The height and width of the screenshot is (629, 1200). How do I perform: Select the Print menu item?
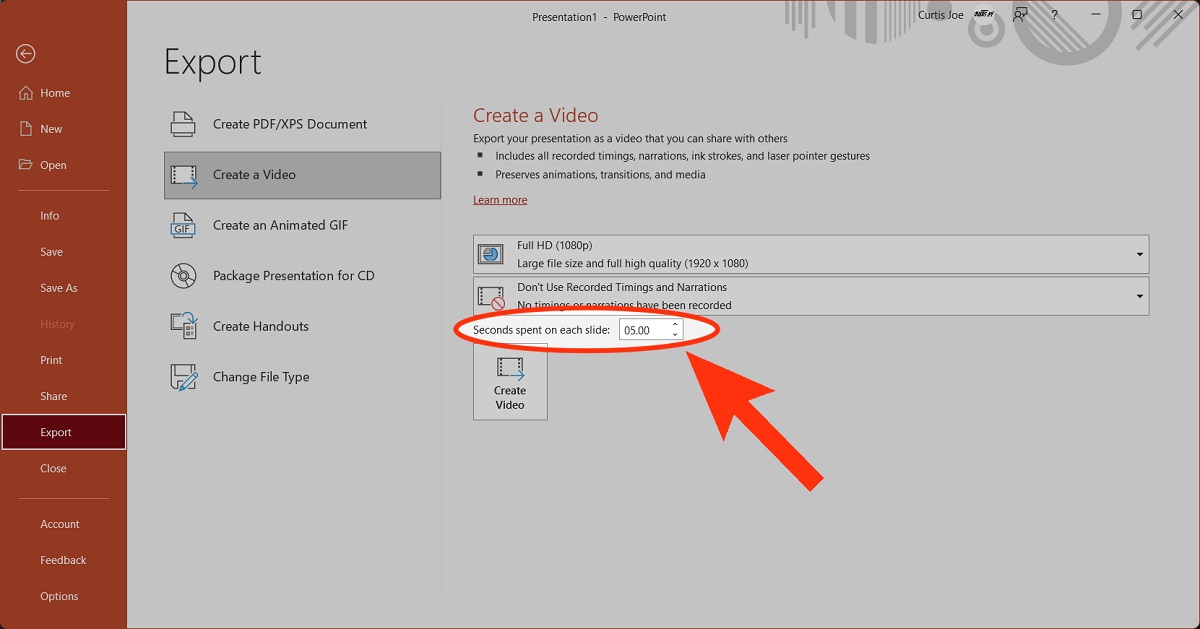click(51, 360)
